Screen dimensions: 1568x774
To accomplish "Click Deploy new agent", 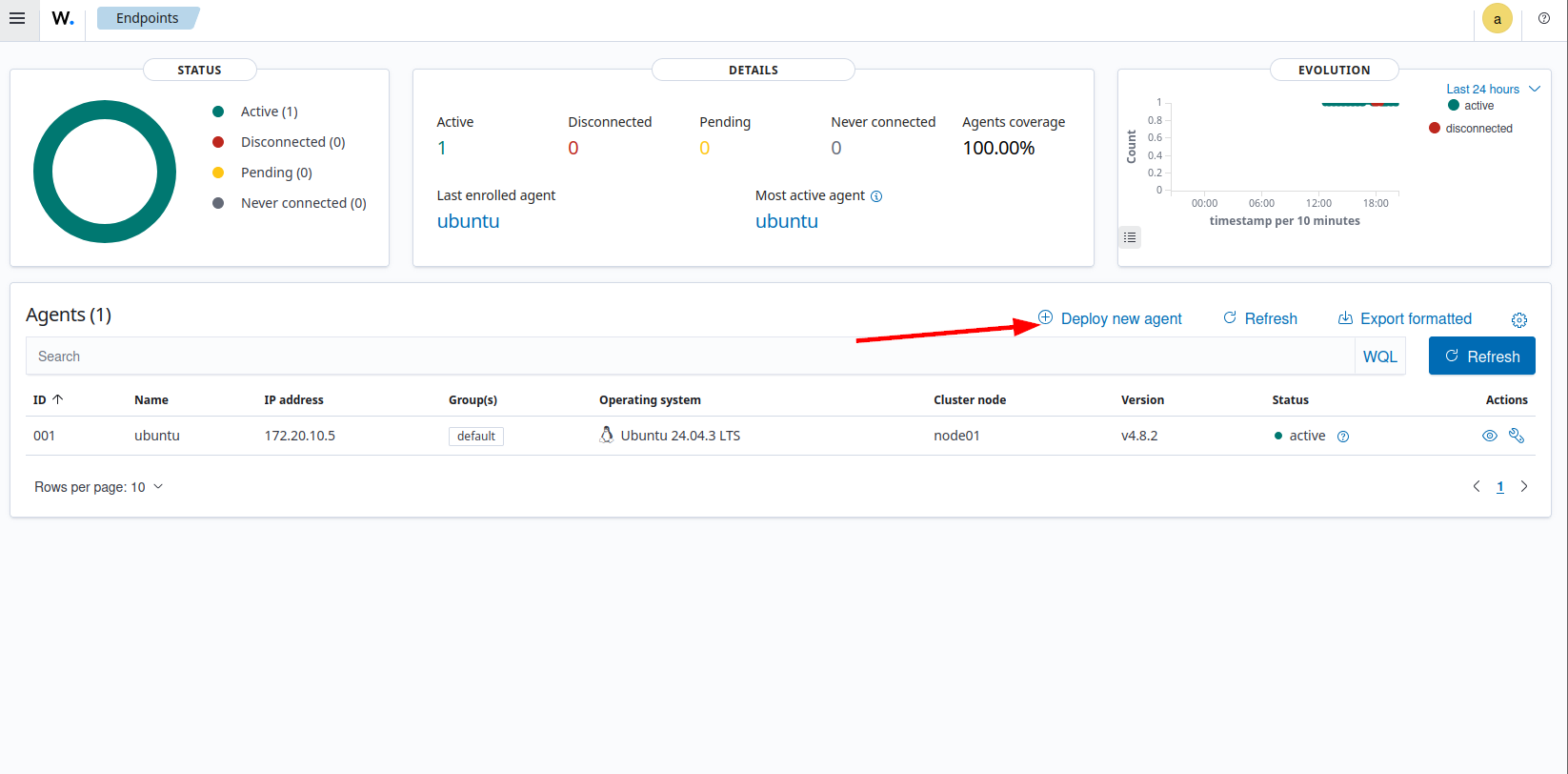I will [1110, 318].
